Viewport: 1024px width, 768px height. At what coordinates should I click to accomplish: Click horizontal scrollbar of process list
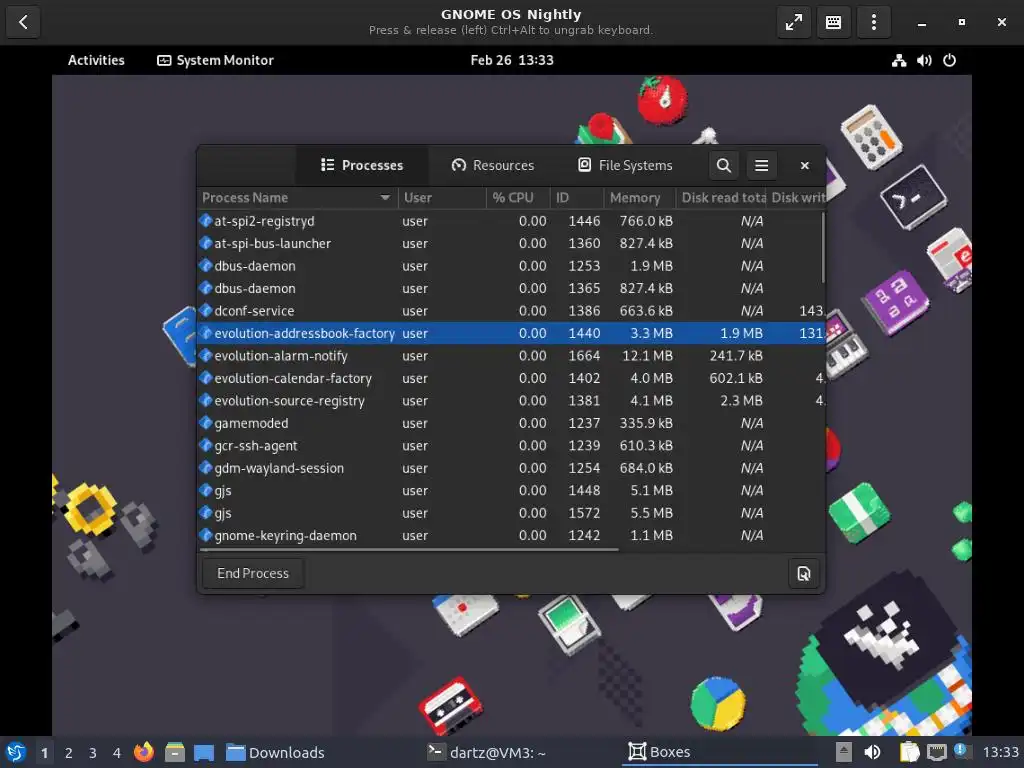click(x=409, y=550)
